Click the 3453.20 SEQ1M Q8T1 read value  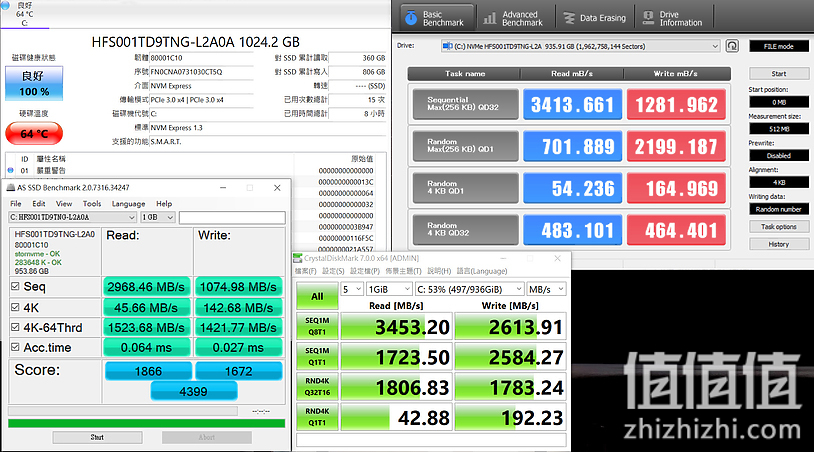[396, 327]
